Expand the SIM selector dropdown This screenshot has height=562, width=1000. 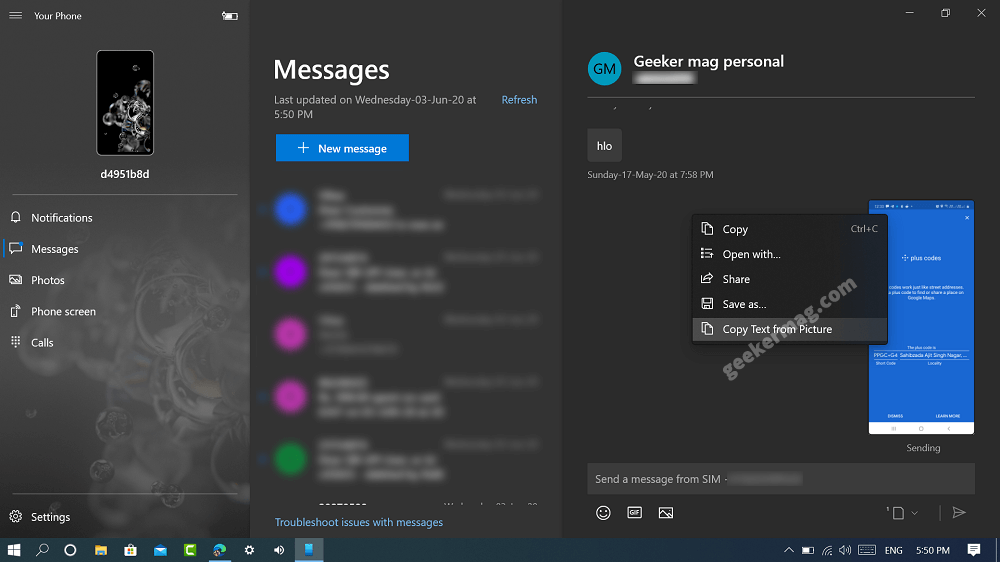902,513
